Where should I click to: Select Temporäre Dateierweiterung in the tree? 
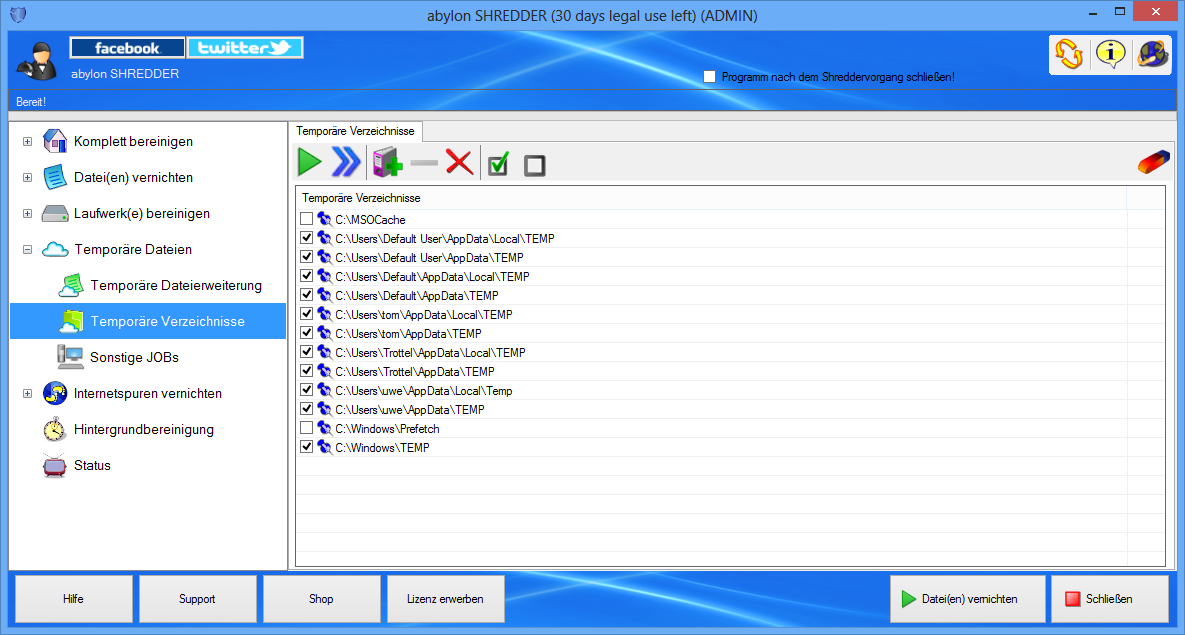(x=176, y=286)
